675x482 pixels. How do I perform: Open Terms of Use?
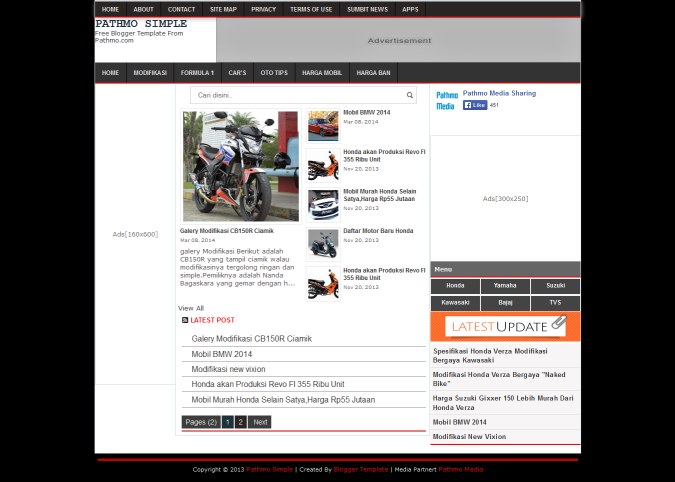(311, 9)
